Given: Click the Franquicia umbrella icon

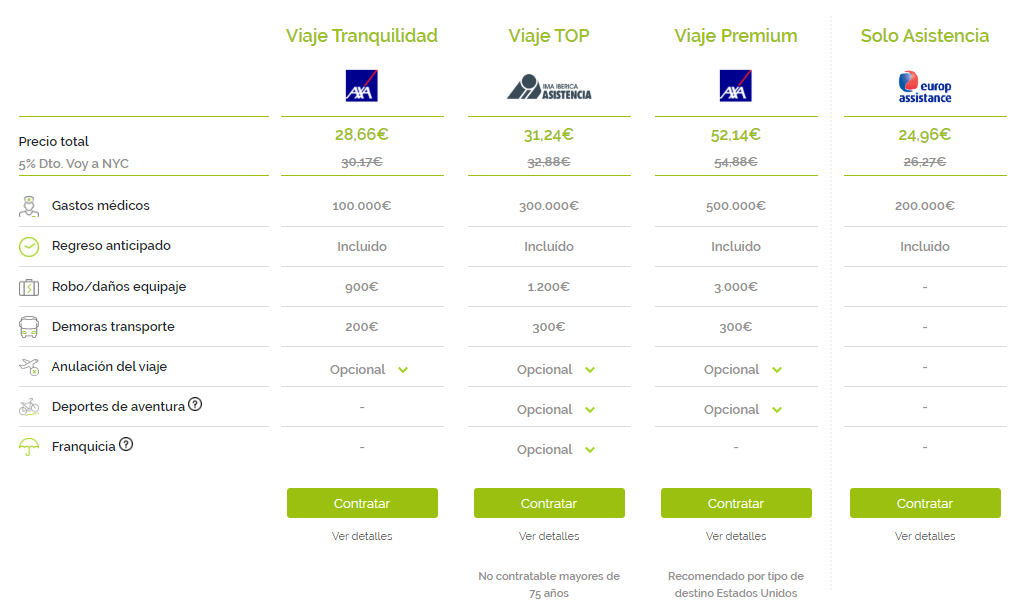Looking at the screenshot, I should 29,447.
